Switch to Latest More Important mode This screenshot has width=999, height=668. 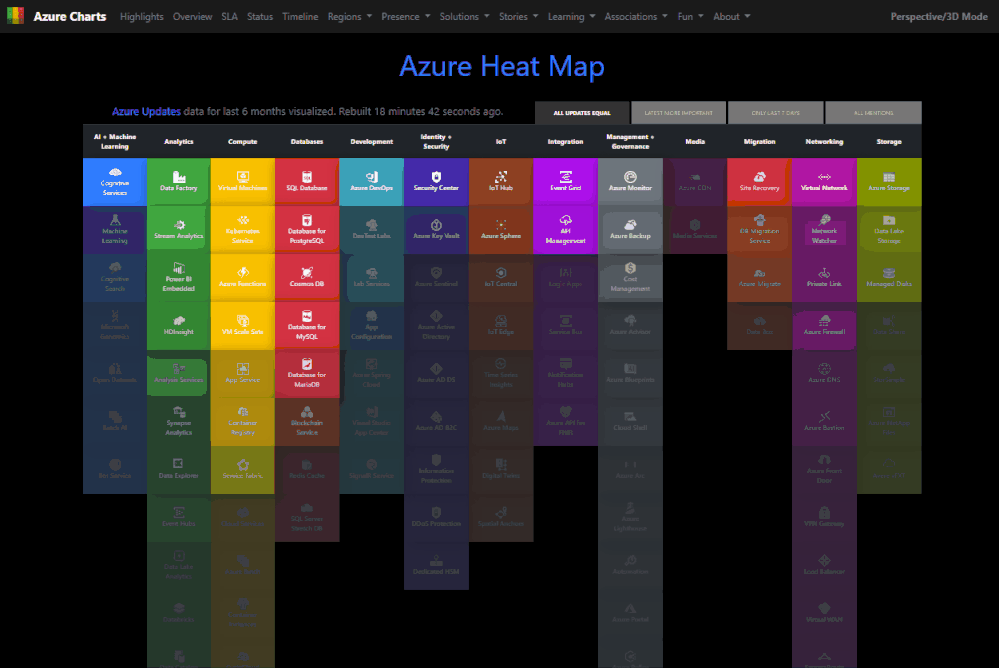point(679,113)
